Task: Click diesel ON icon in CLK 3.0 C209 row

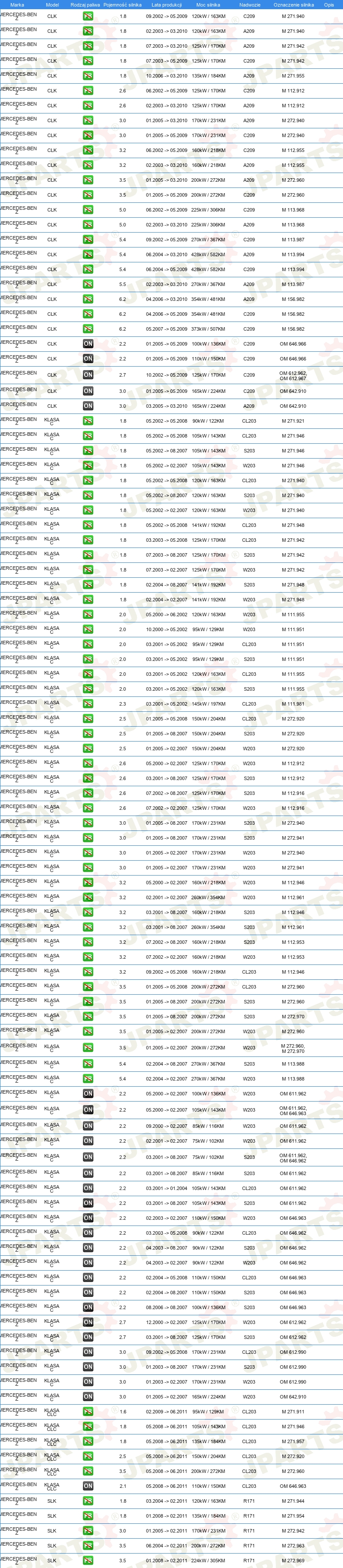Action: point(88,392)
